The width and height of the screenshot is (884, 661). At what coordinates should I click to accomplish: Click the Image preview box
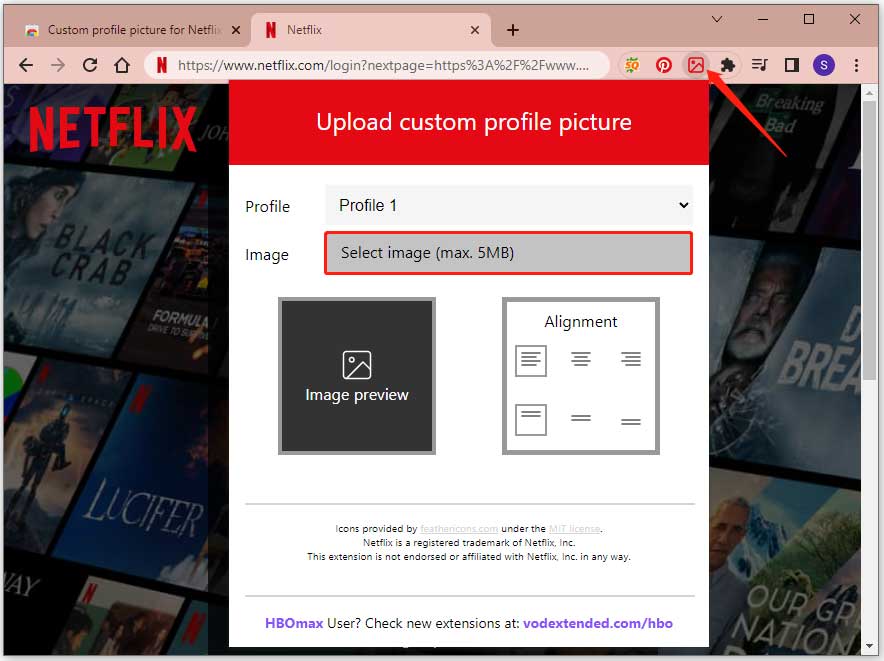point(357,376)
